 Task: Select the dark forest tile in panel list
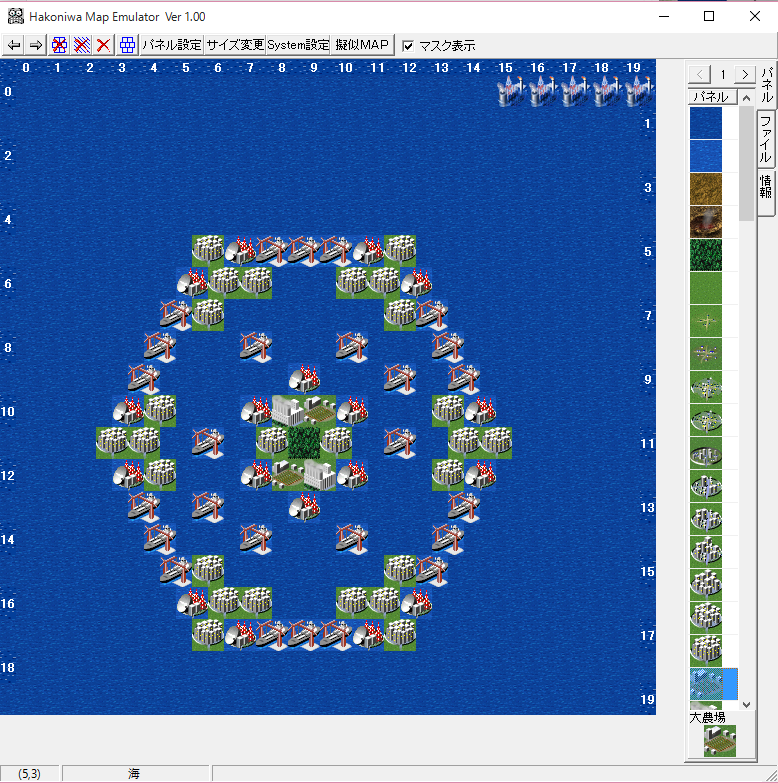pyautogui.click(x=706, y=255)
